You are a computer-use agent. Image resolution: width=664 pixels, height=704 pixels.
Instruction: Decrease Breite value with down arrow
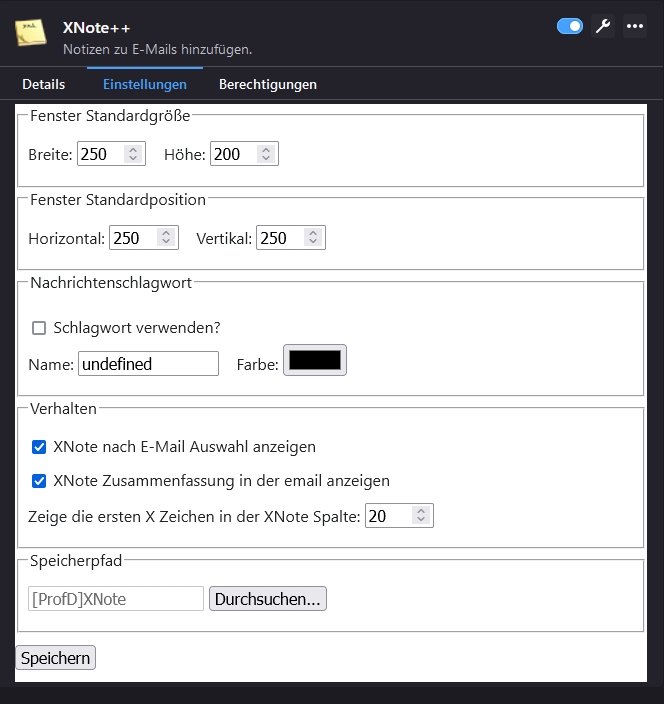click(133, 158)
